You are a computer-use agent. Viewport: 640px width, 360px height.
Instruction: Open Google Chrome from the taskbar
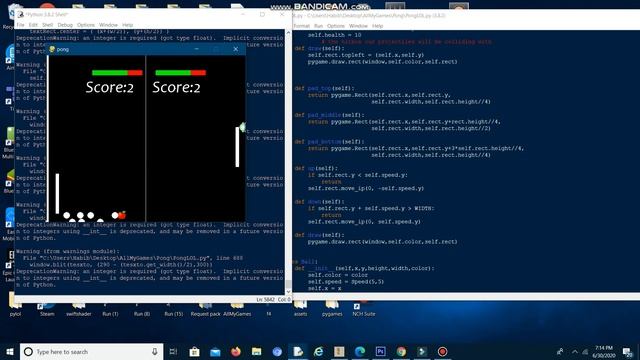pos(402,351)
